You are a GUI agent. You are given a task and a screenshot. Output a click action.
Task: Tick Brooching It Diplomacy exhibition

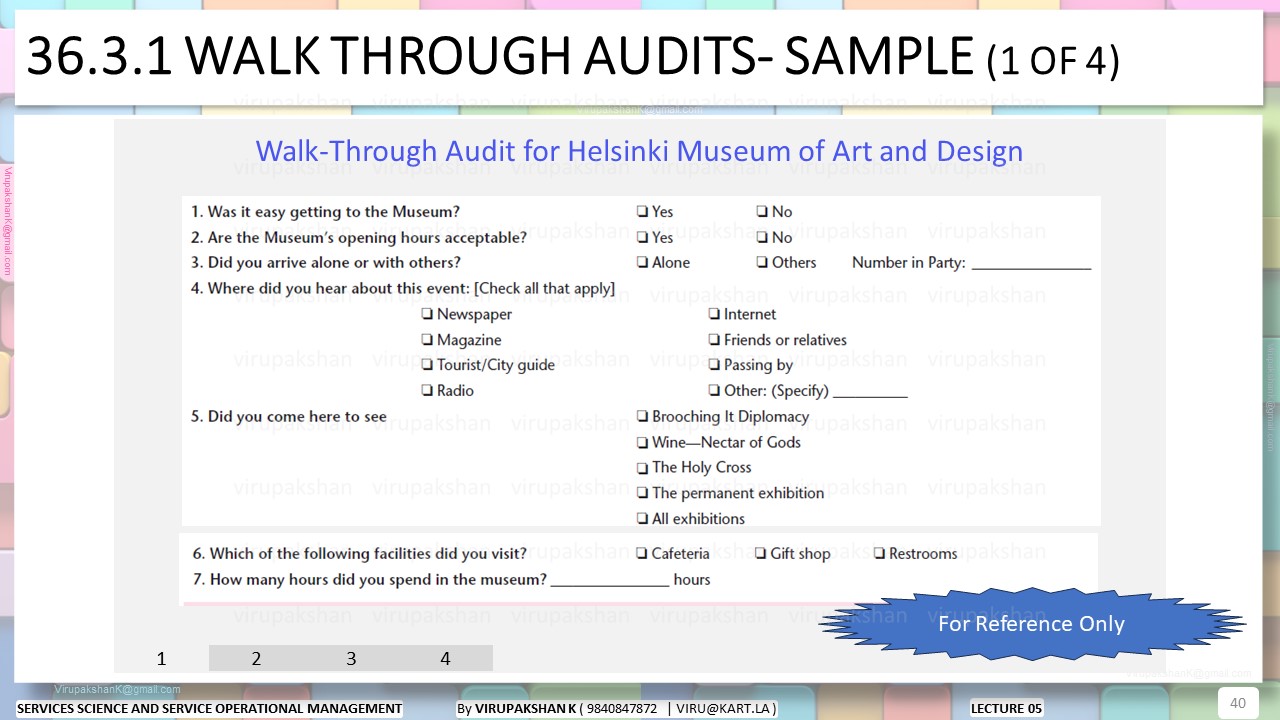[x=642, y=417]
